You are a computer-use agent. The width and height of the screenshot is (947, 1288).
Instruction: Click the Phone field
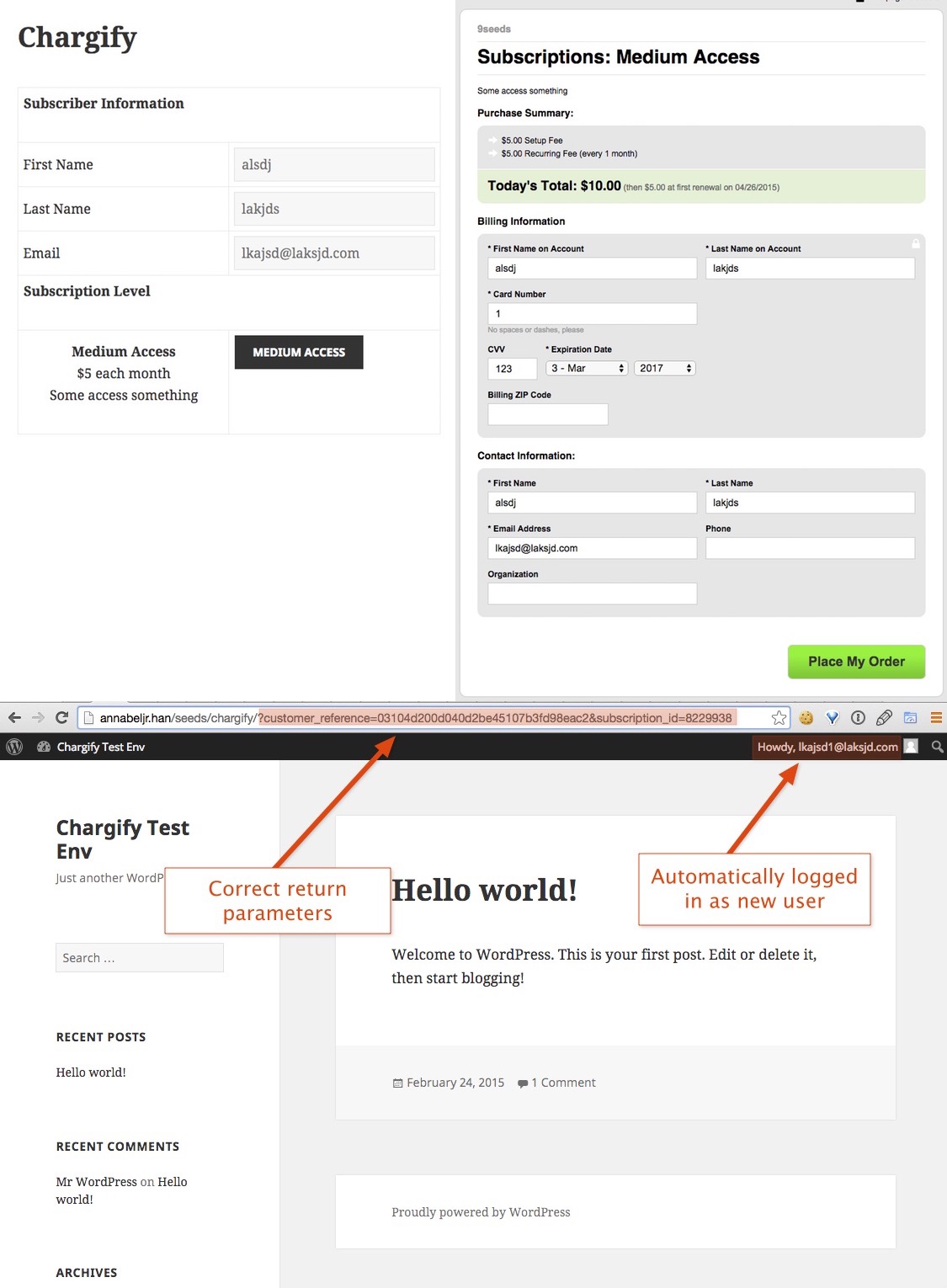[x=810, y=548]
